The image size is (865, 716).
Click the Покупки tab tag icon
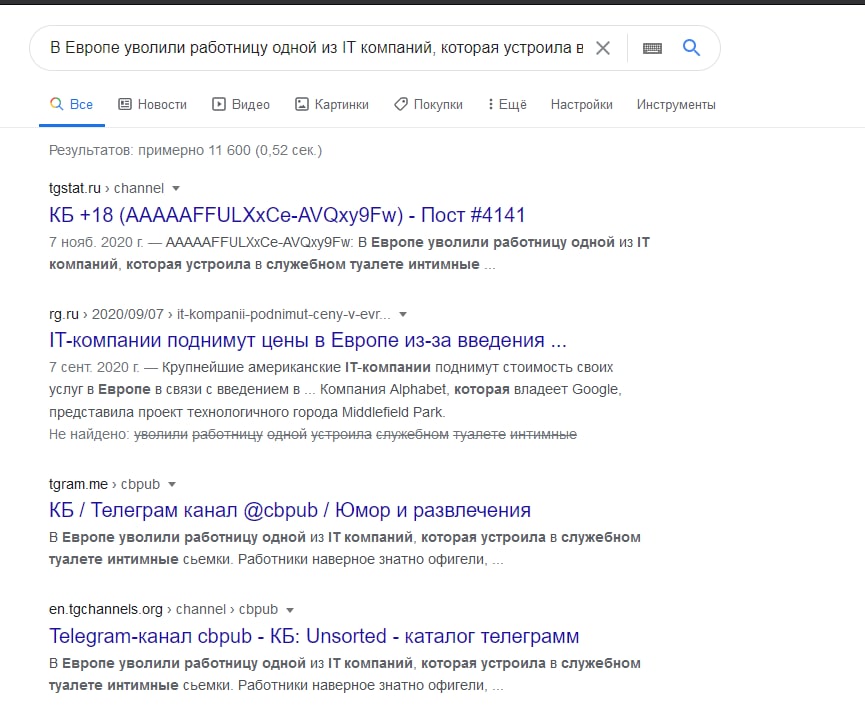[401, 104]
